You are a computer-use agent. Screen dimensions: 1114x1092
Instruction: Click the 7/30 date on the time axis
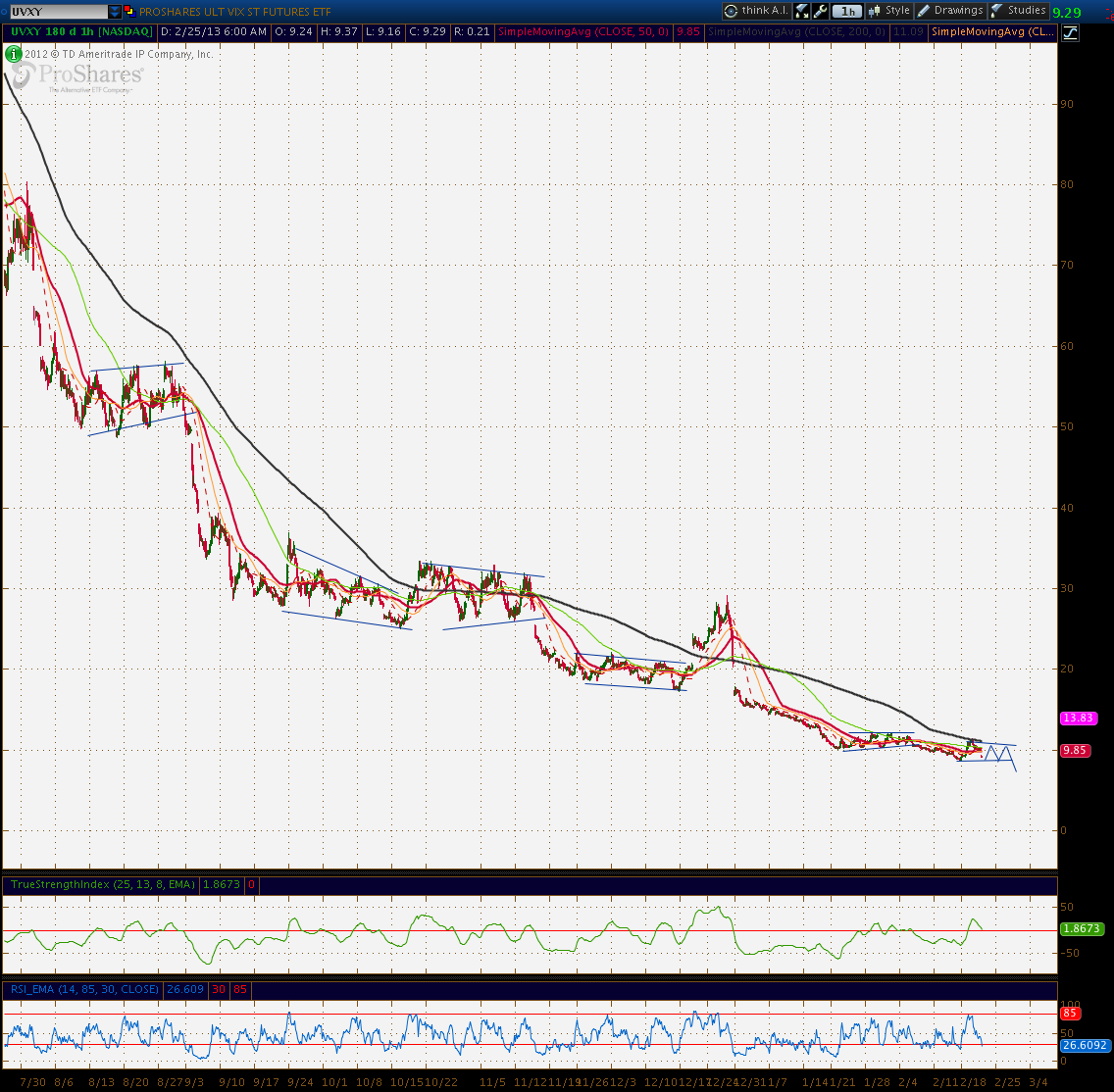(32, 1082)
